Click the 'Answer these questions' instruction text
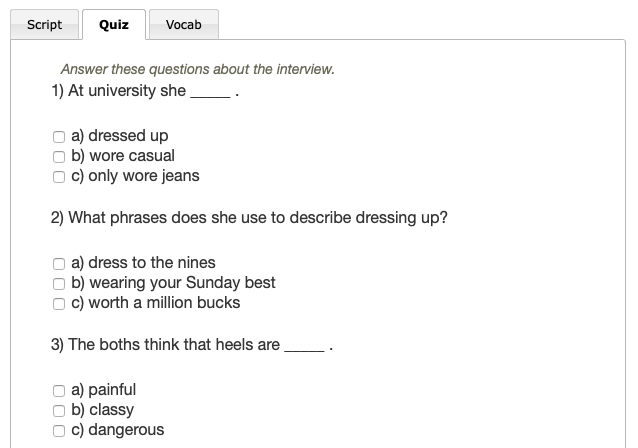This screenshot has height=448, width=638. [x=197, y=70]
